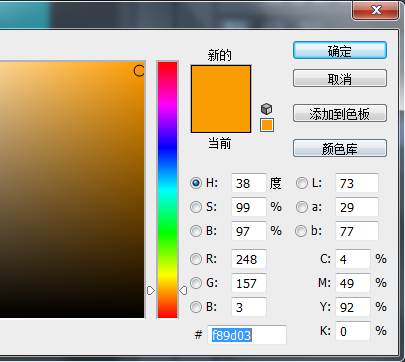Click the Y yellow field showing 92
Viewport: 405px width, 362px height.
click(x=353, y=307)
